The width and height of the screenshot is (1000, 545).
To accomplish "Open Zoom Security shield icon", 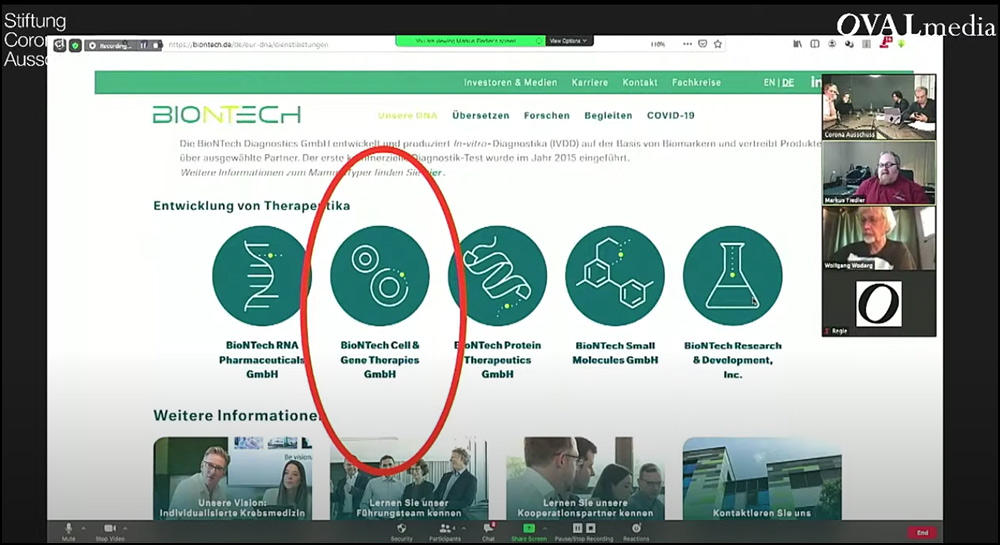I will (401, 529).
